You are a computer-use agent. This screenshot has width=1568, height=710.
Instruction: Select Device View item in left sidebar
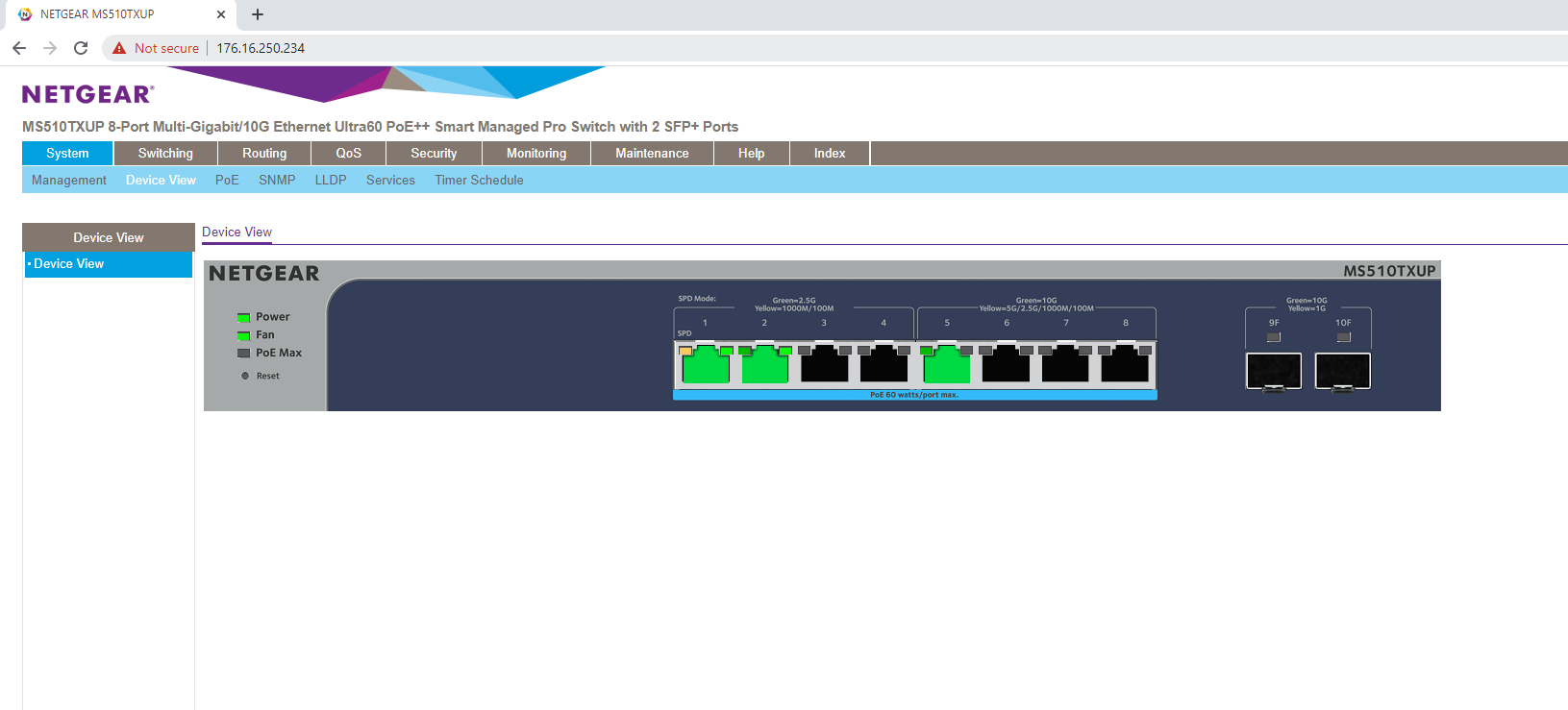tap(109, 264)
